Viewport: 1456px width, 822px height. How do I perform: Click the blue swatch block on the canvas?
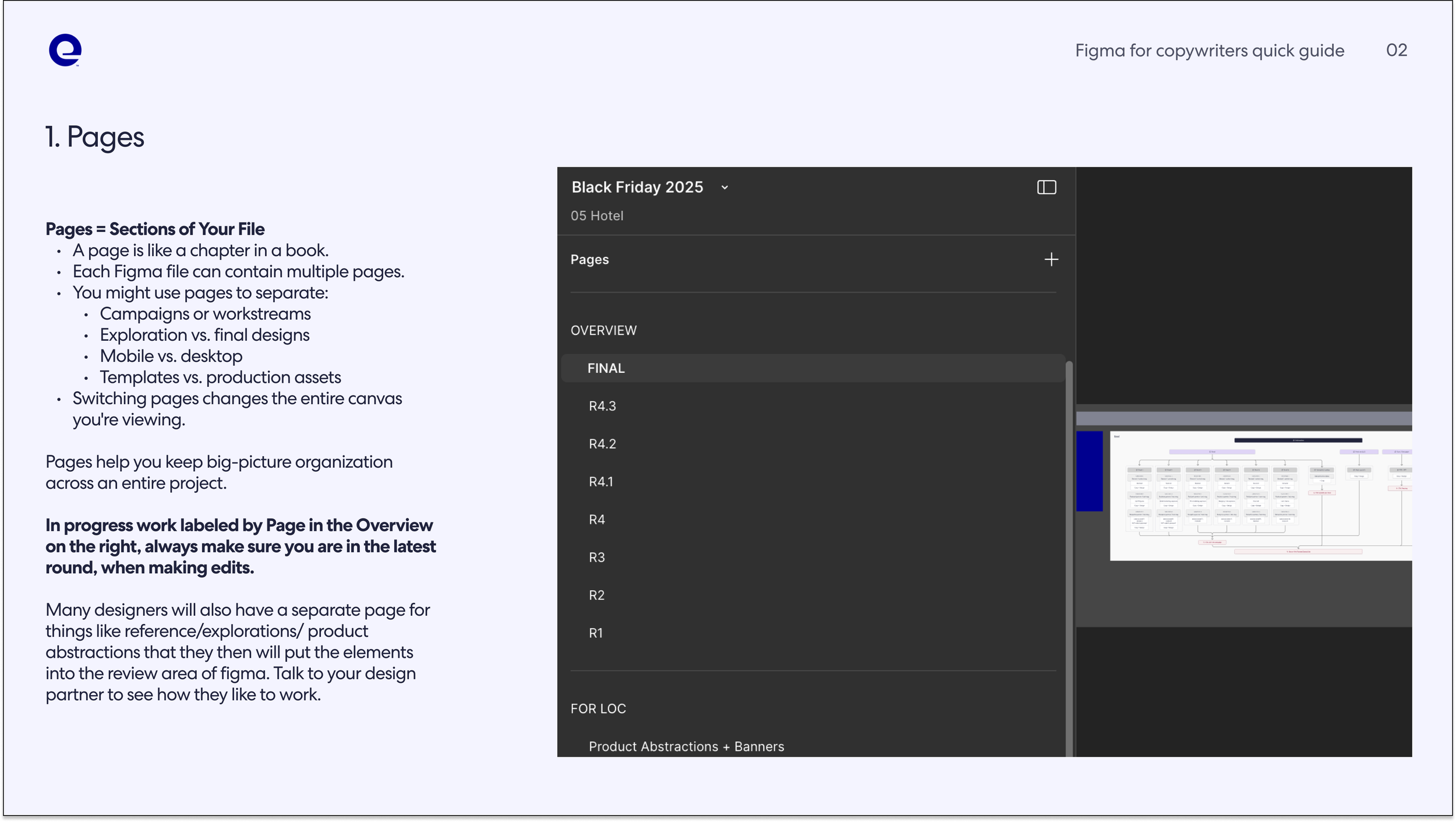pos(1089,472)
